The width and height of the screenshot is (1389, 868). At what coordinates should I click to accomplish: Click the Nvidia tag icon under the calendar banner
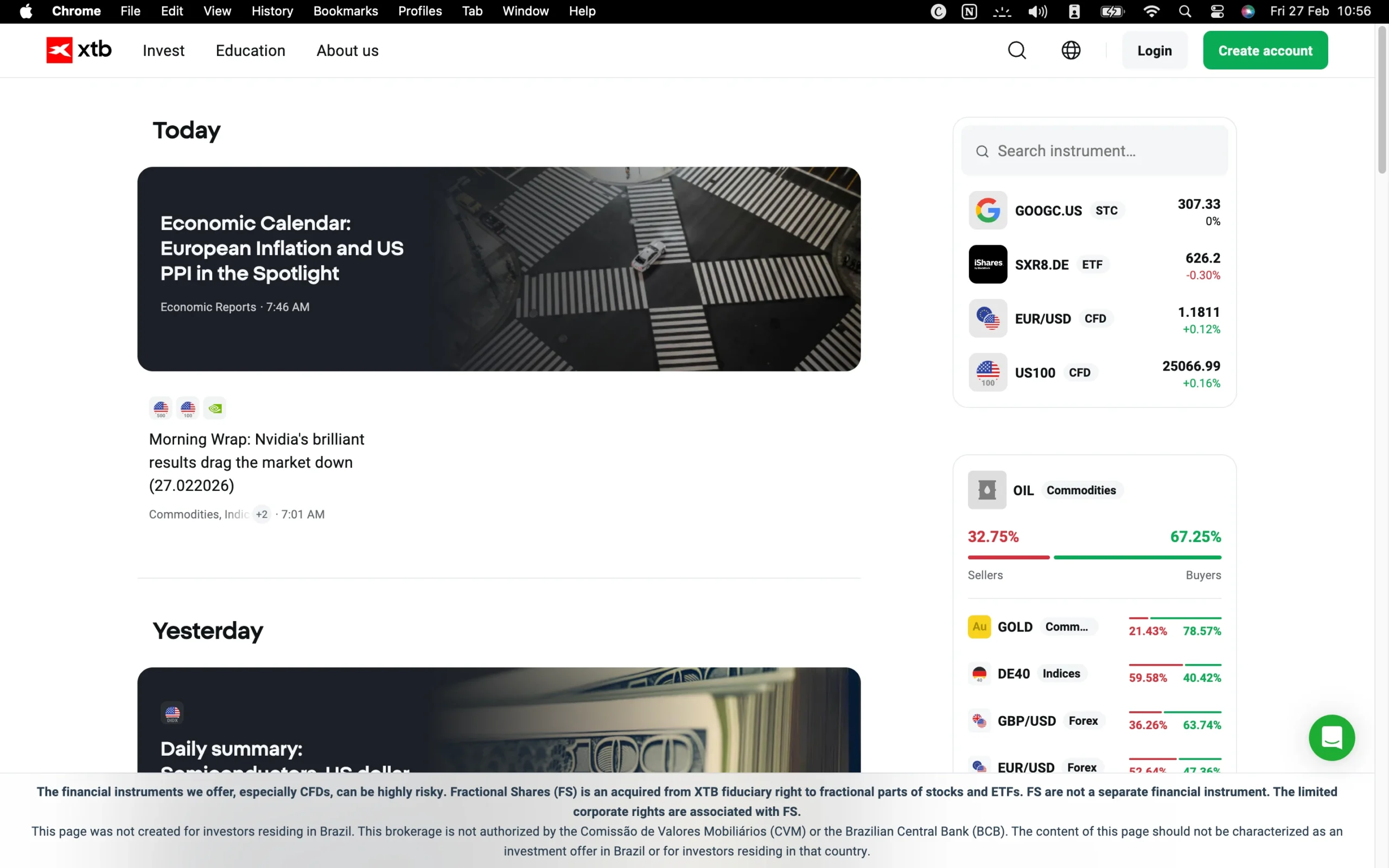(x=215, y=407)
